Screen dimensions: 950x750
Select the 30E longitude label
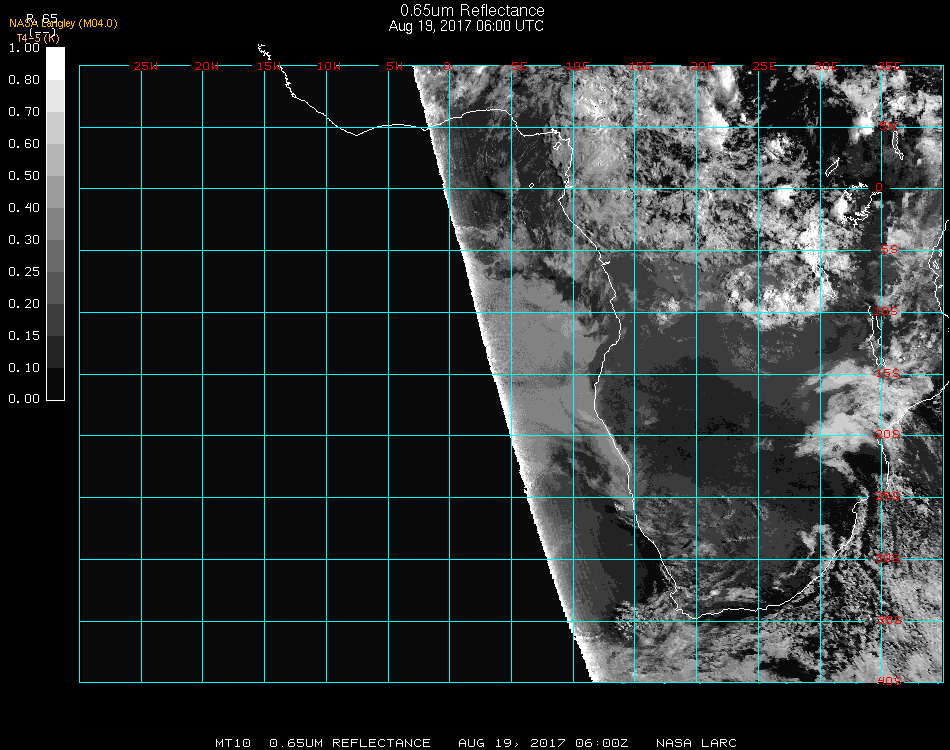[826, 66]
